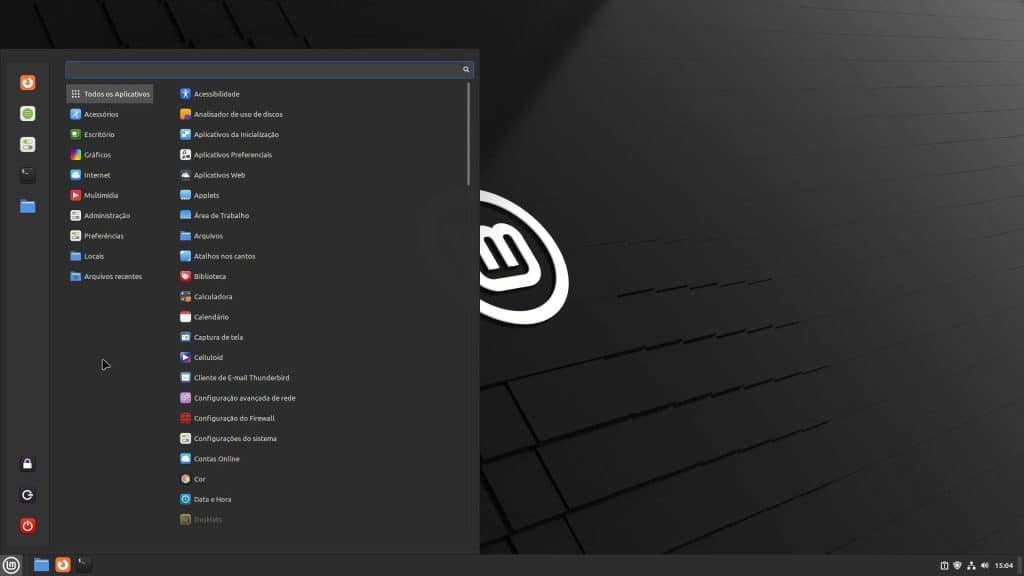Lock the screen using the padlock icon

click(27, 463)
